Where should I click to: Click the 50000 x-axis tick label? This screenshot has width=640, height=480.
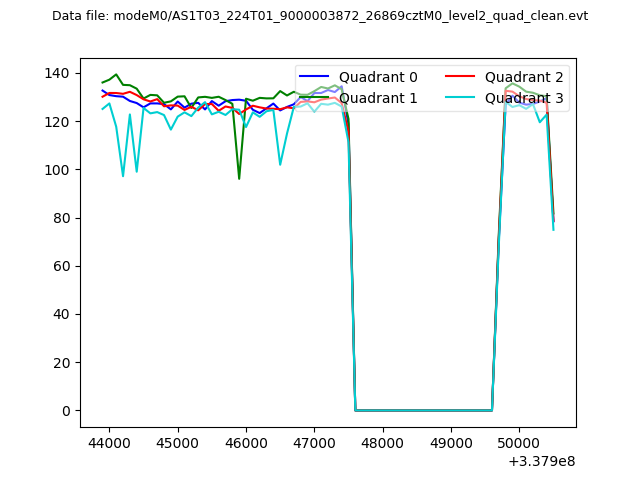tap(519, 442)
